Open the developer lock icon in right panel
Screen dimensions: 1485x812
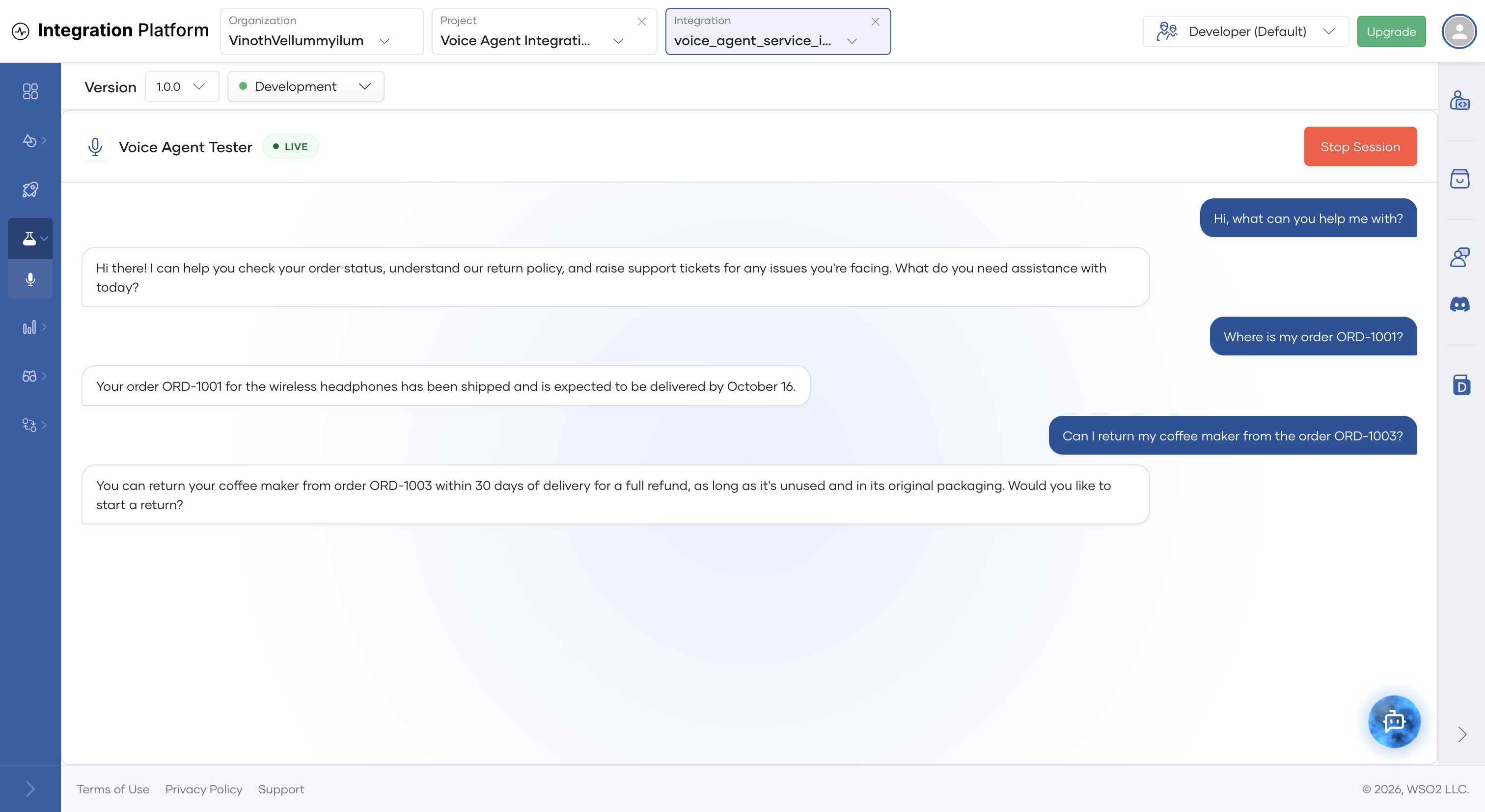1459,100
